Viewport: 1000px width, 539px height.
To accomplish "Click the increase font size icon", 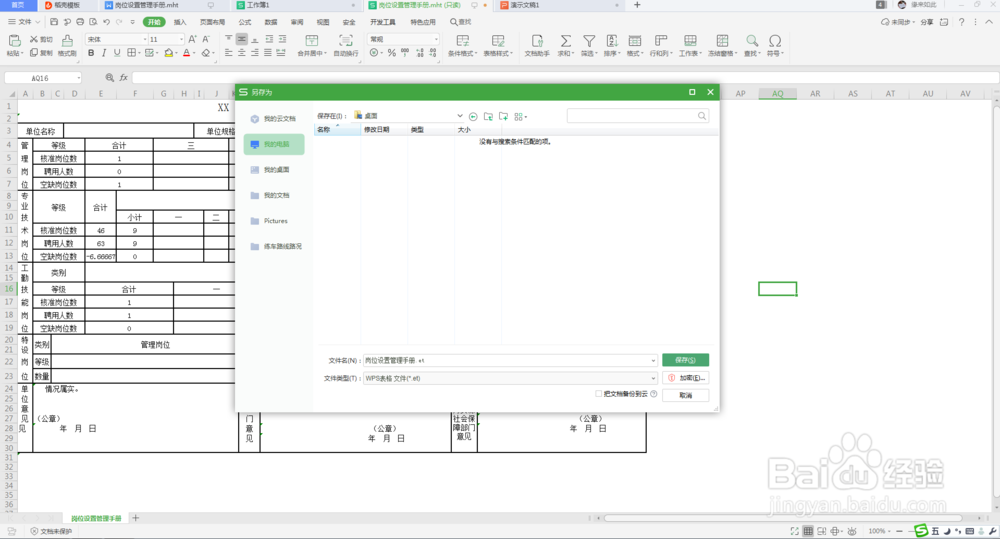I will pyautogui.click(x=192, y=39).
